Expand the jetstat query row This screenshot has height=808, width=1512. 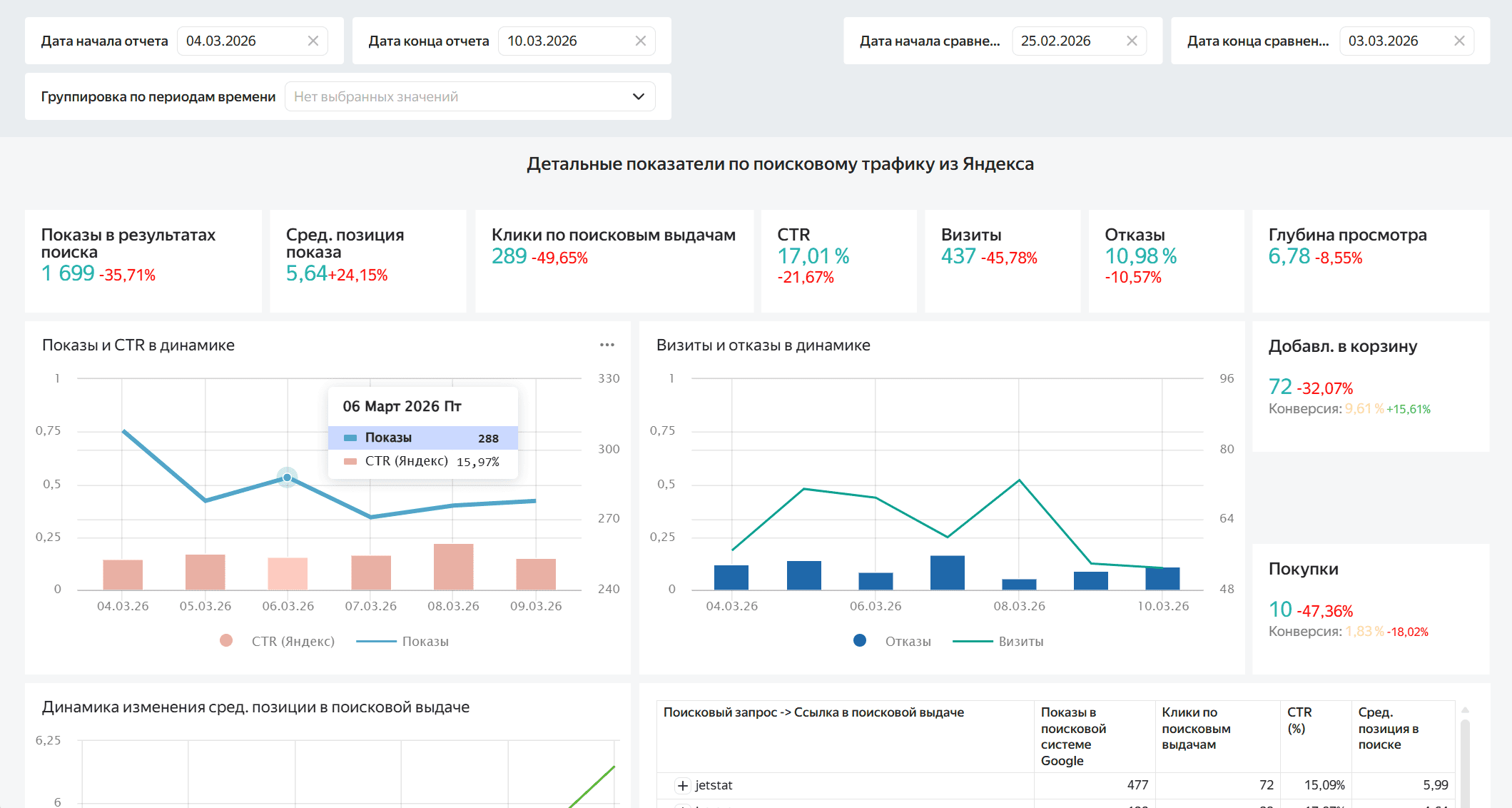tap(683, 785)
